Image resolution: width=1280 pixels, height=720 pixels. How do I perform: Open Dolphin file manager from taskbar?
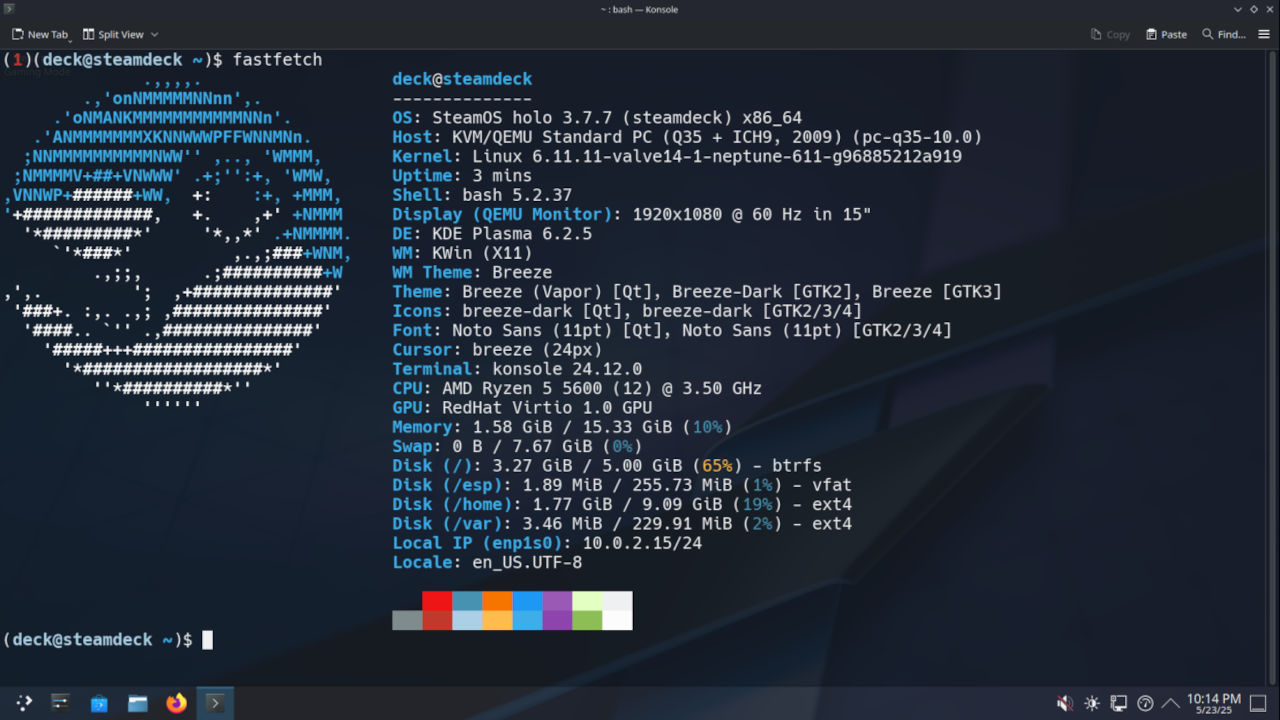coord(138,703)
